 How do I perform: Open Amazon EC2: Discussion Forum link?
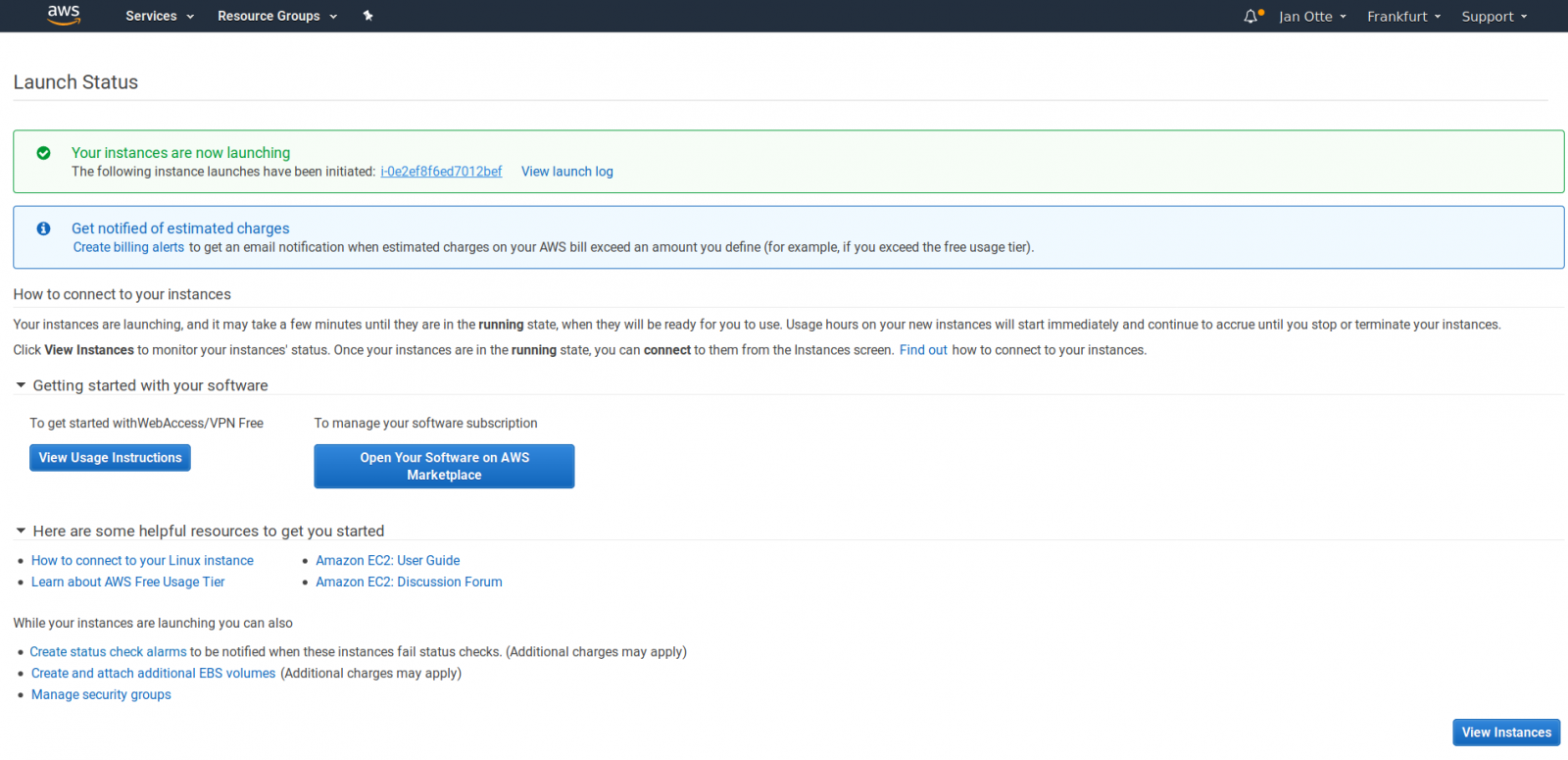pos(409,582)
